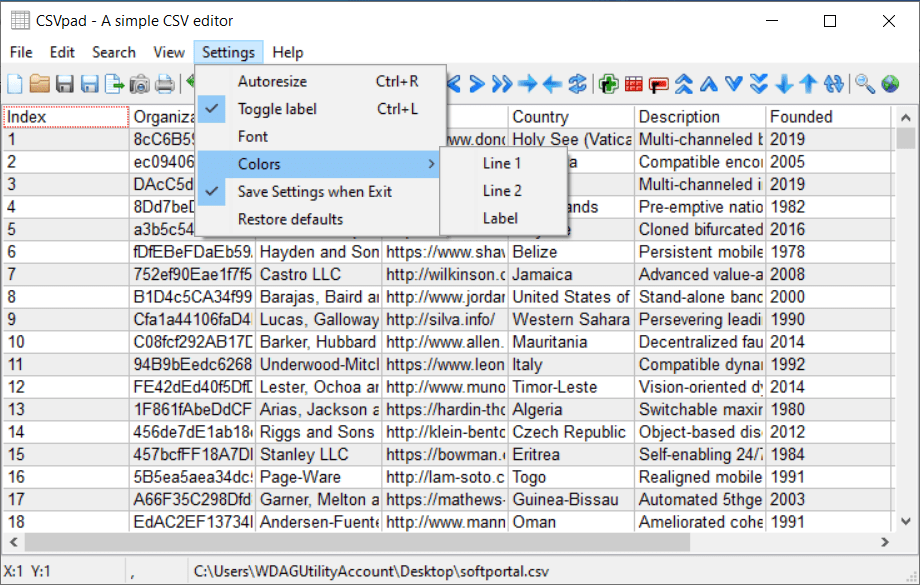The height and width of the screenshot is (585, 920).
Task: Click the blue left arrow toolbar icon
Action: coord(552,84)
